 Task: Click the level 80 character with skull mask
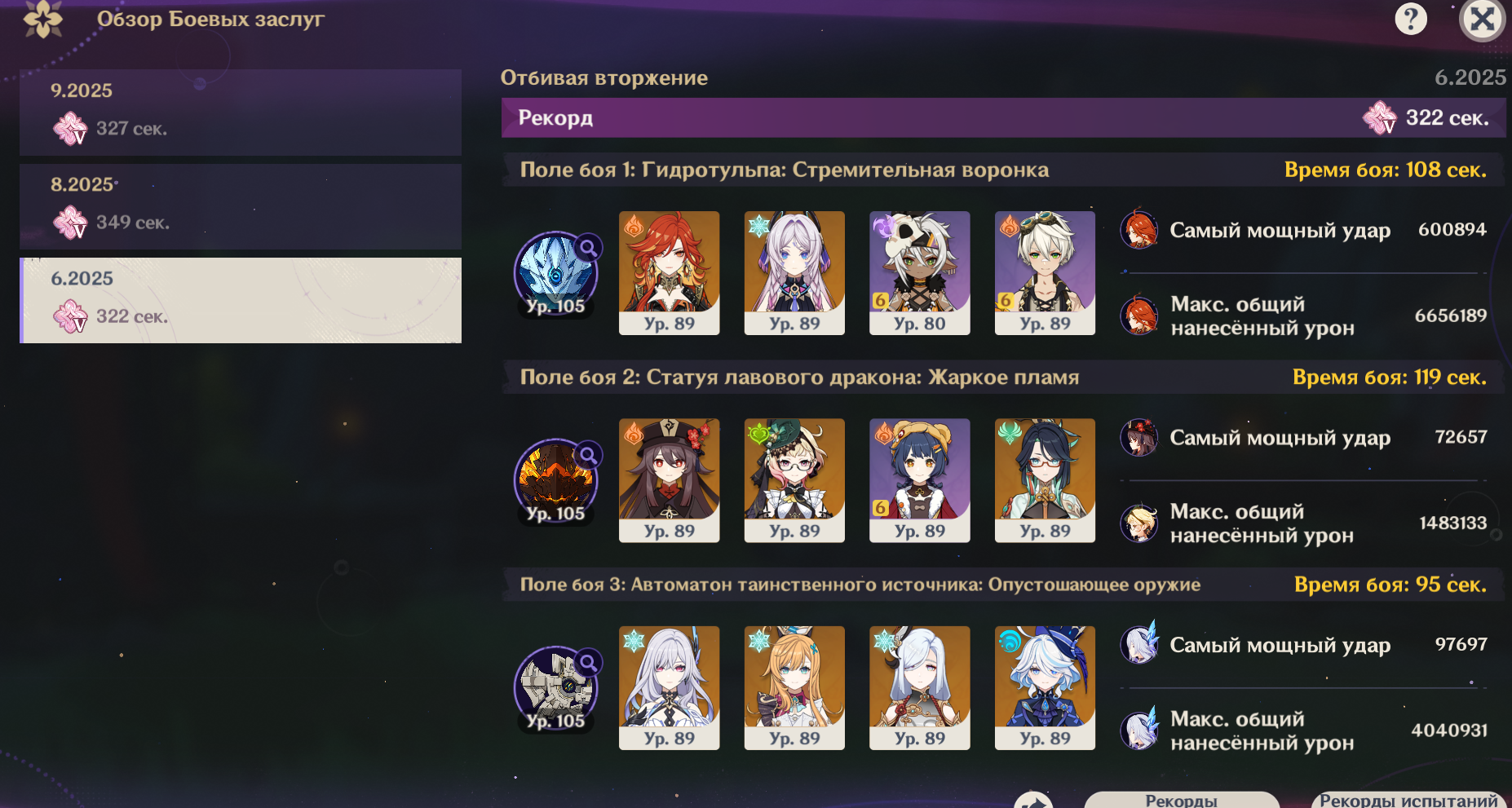pos(920,273)
